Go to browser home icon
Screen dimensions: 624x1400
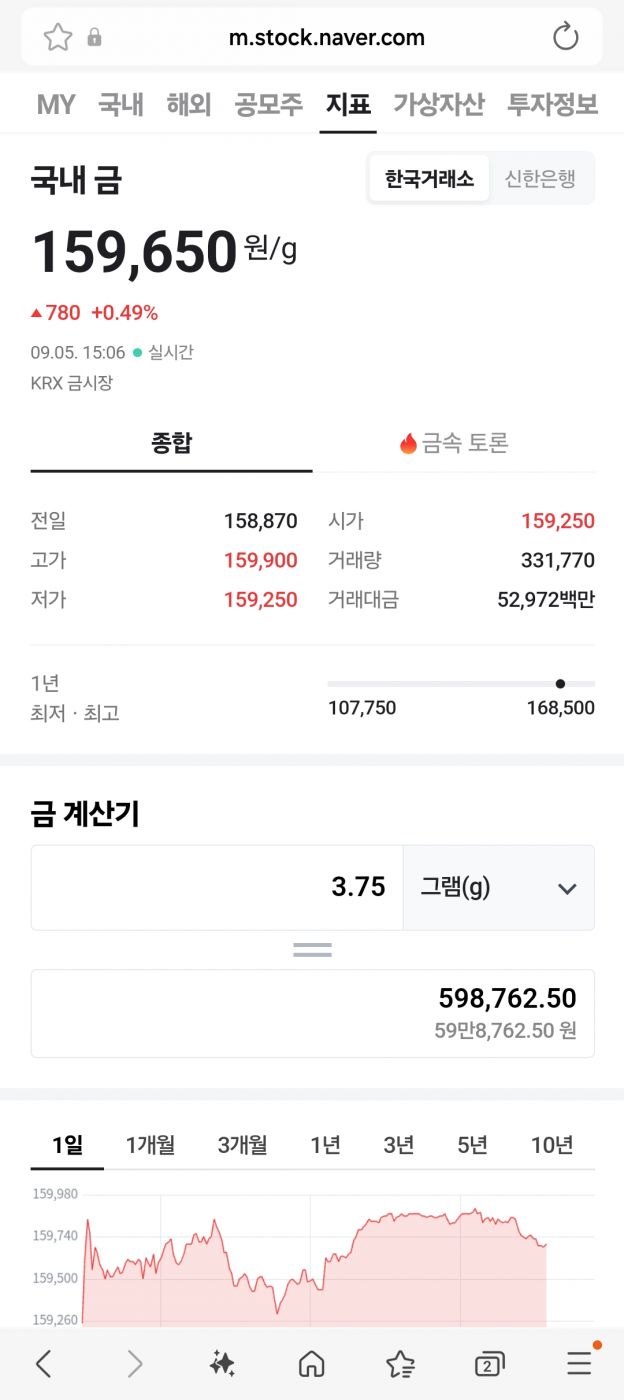(x=312, y=1363)
